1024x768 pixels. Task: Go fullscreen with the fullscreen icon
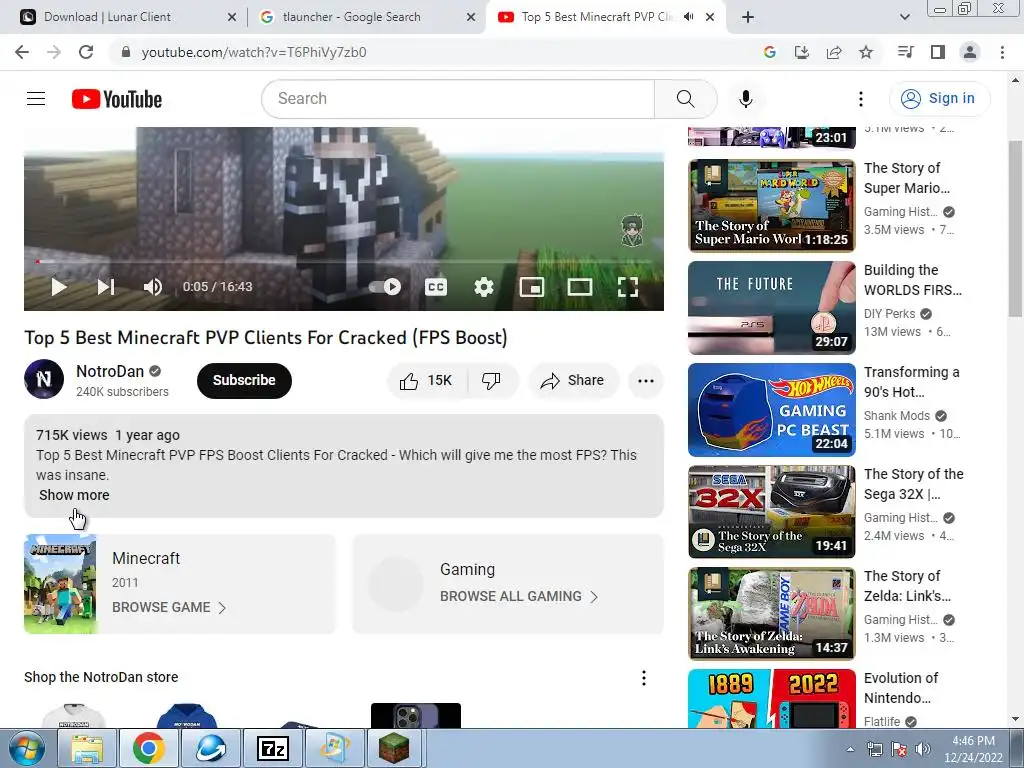pyautogui.click(x=628, y=287)
